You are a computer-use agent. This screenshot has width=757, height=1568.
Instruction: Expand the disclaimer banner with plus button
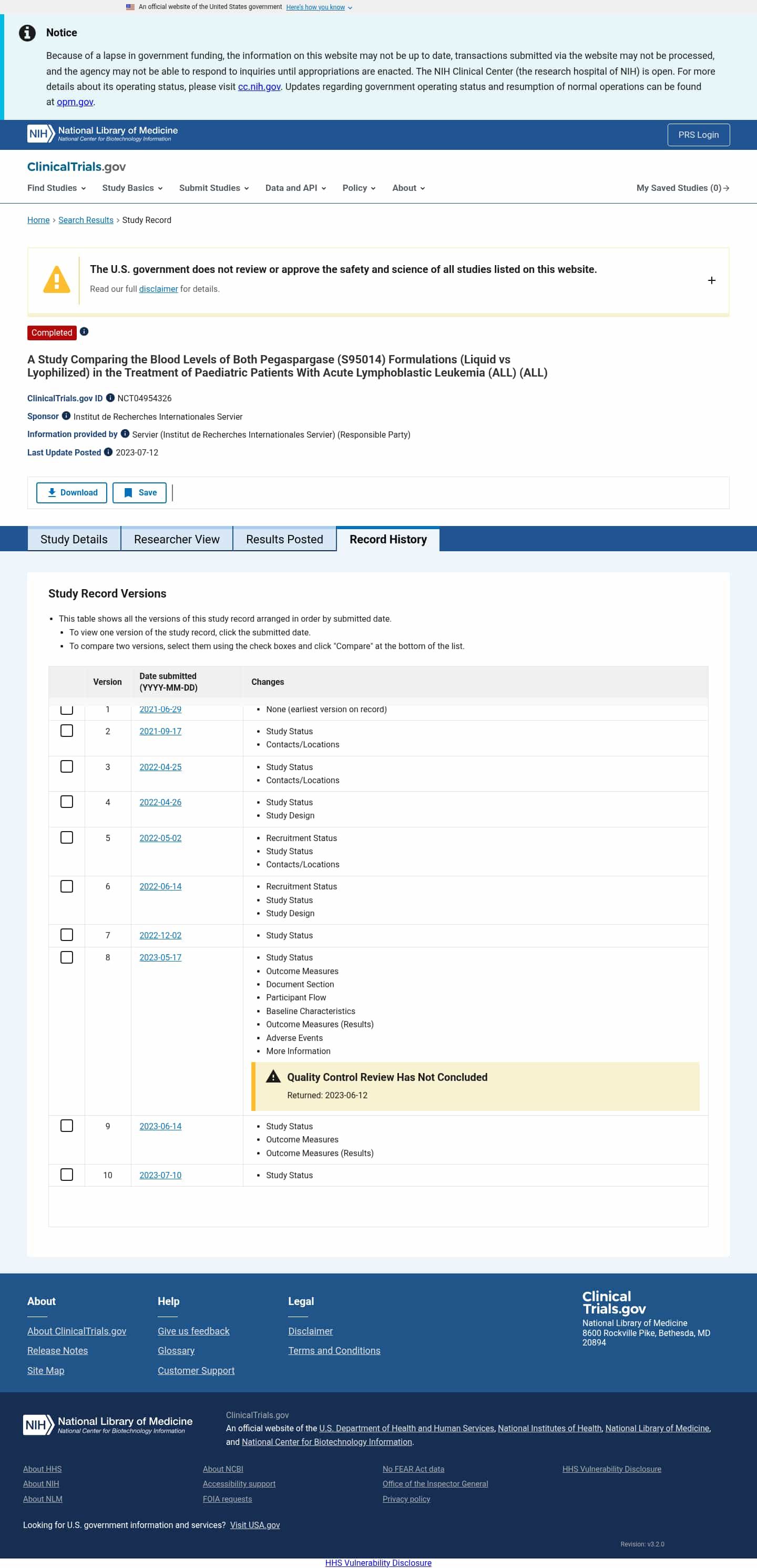(711, 280)
